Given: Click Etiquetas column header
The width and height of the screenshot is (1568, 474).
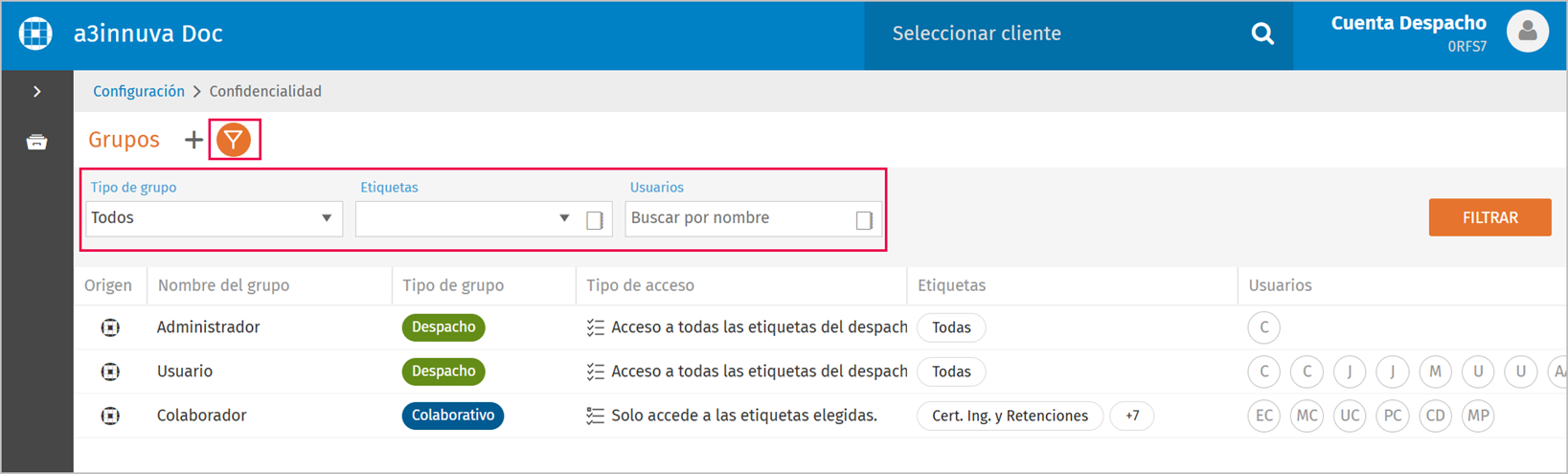Looking at the screenshot, I should click(x=951, y=285).
